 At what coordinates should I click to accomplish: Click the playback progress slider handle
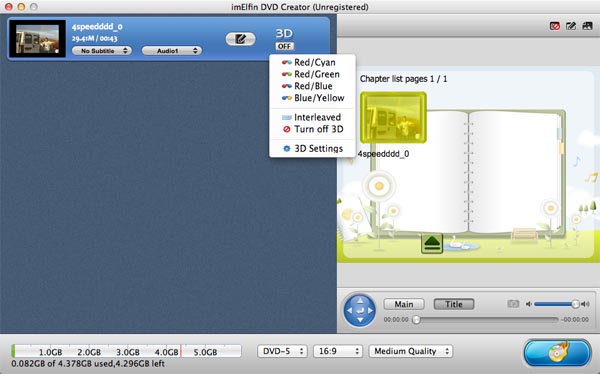[x=416, y=319]
